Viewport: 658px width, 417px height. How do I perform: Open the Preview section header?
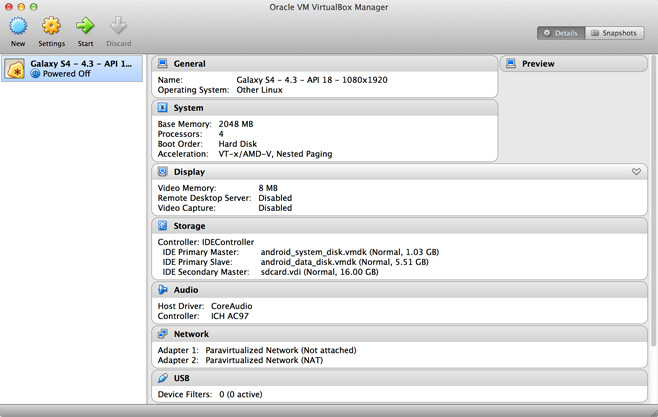click(574, 64)
